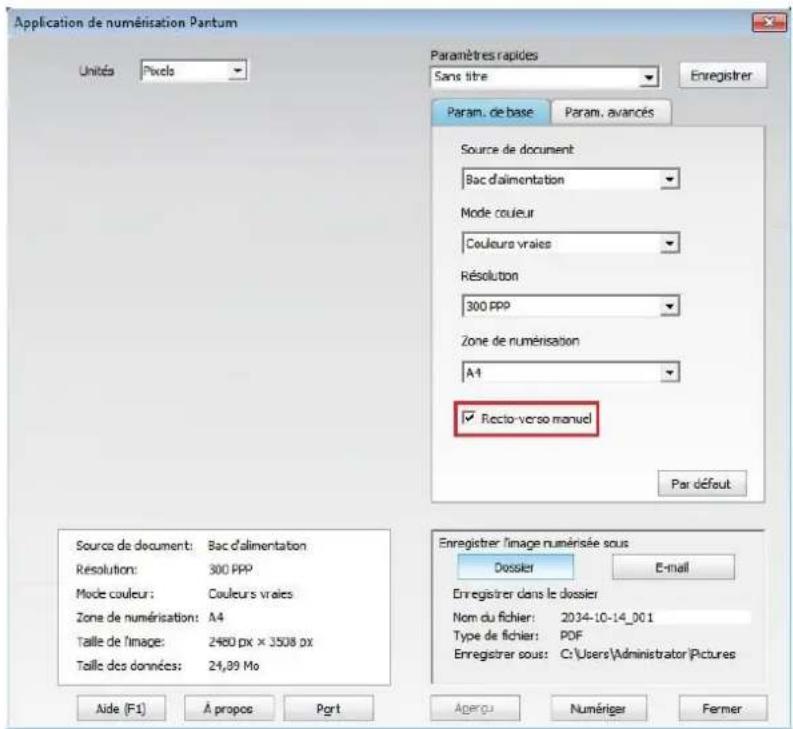
Task: Click the summary Résolution value 300 PPP
Action: pyautogui.click(x=231, y=570)
